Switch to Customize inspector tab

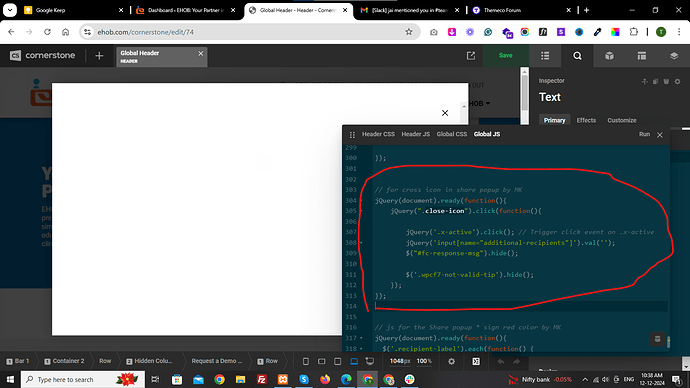pos(622,120)
